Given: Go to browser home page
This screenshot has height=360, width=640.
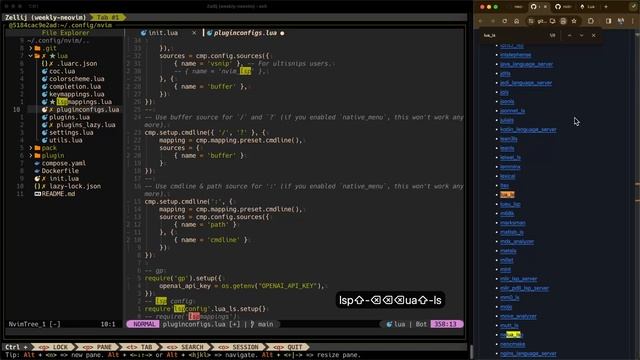Looking at the screenshot, I should tap(516, 21).
